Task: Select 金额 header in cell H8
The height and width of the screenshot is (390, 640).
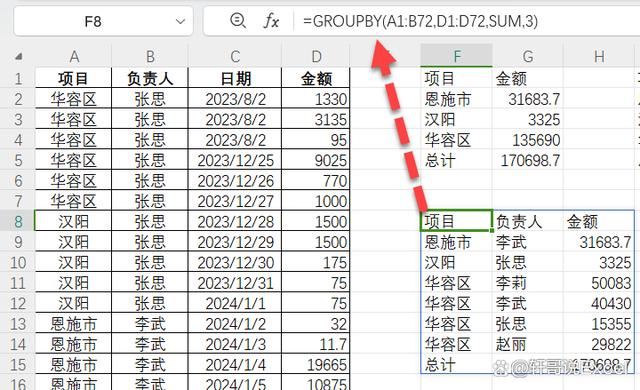Action: click(599, 222)
